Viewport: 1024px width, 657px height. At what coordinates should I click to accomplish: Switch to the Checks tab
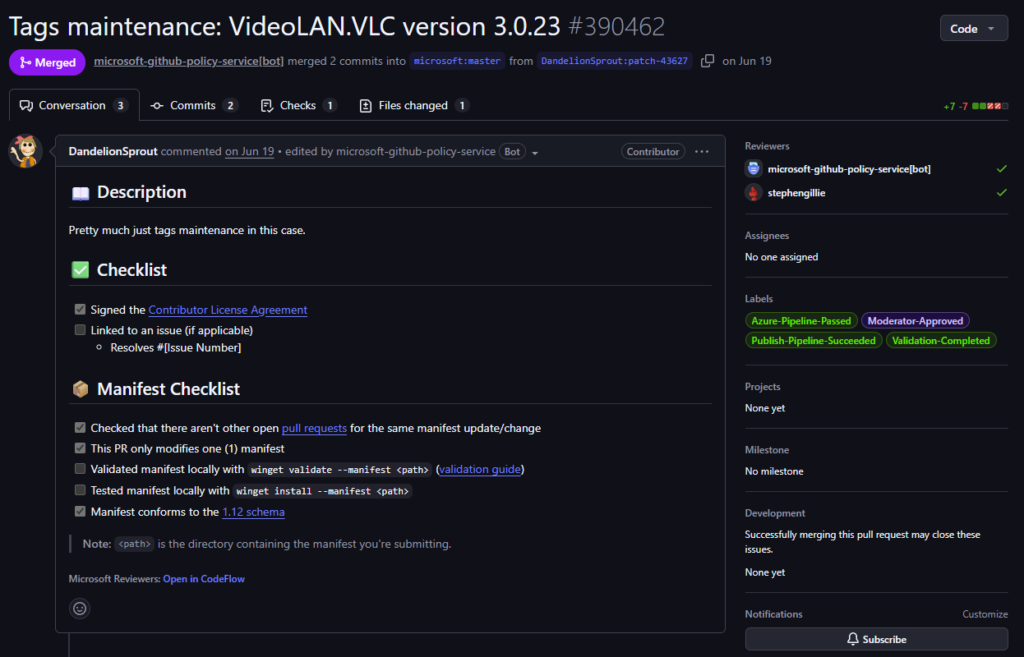pyautogui.click(x=298, y=105)
